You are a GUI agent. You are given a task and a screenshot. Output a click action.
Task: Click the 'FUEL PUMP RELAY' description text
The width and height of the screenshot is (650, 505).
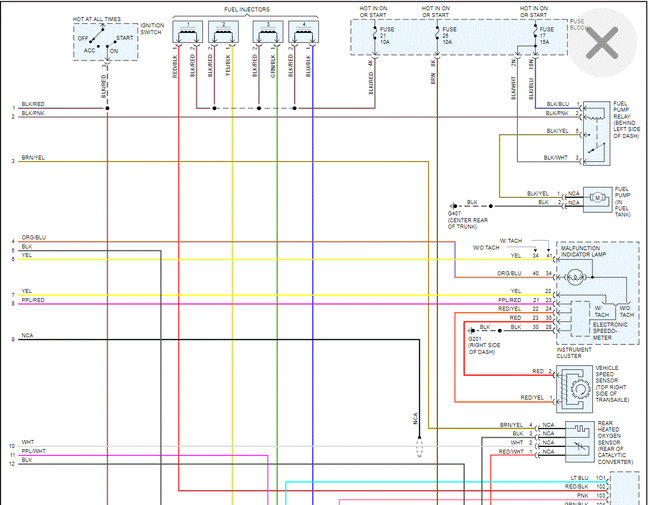[x=626, y=119]
